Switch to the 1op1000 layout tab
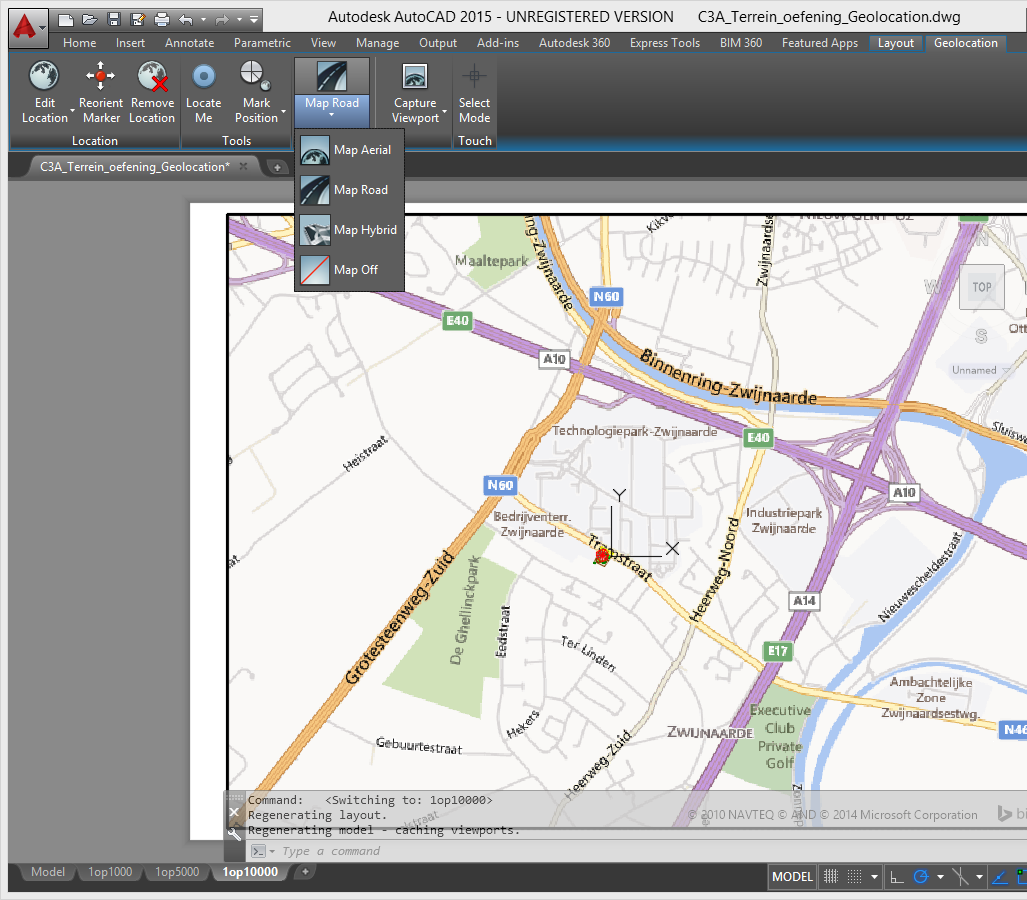 pyautogui.click(x=110, y=872)
